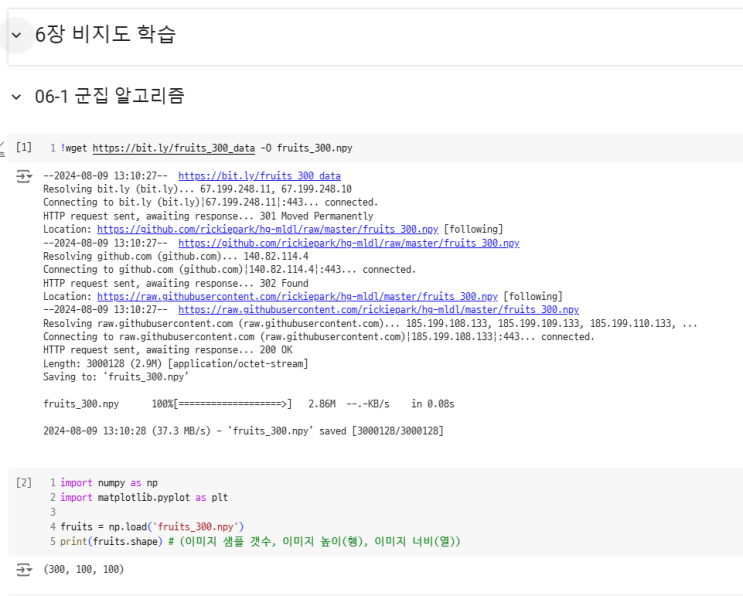The height and width of the screenshot is (596, 743).
Task: Open the last timestamped raw.githubusercontent.com link
Action: 379,310
